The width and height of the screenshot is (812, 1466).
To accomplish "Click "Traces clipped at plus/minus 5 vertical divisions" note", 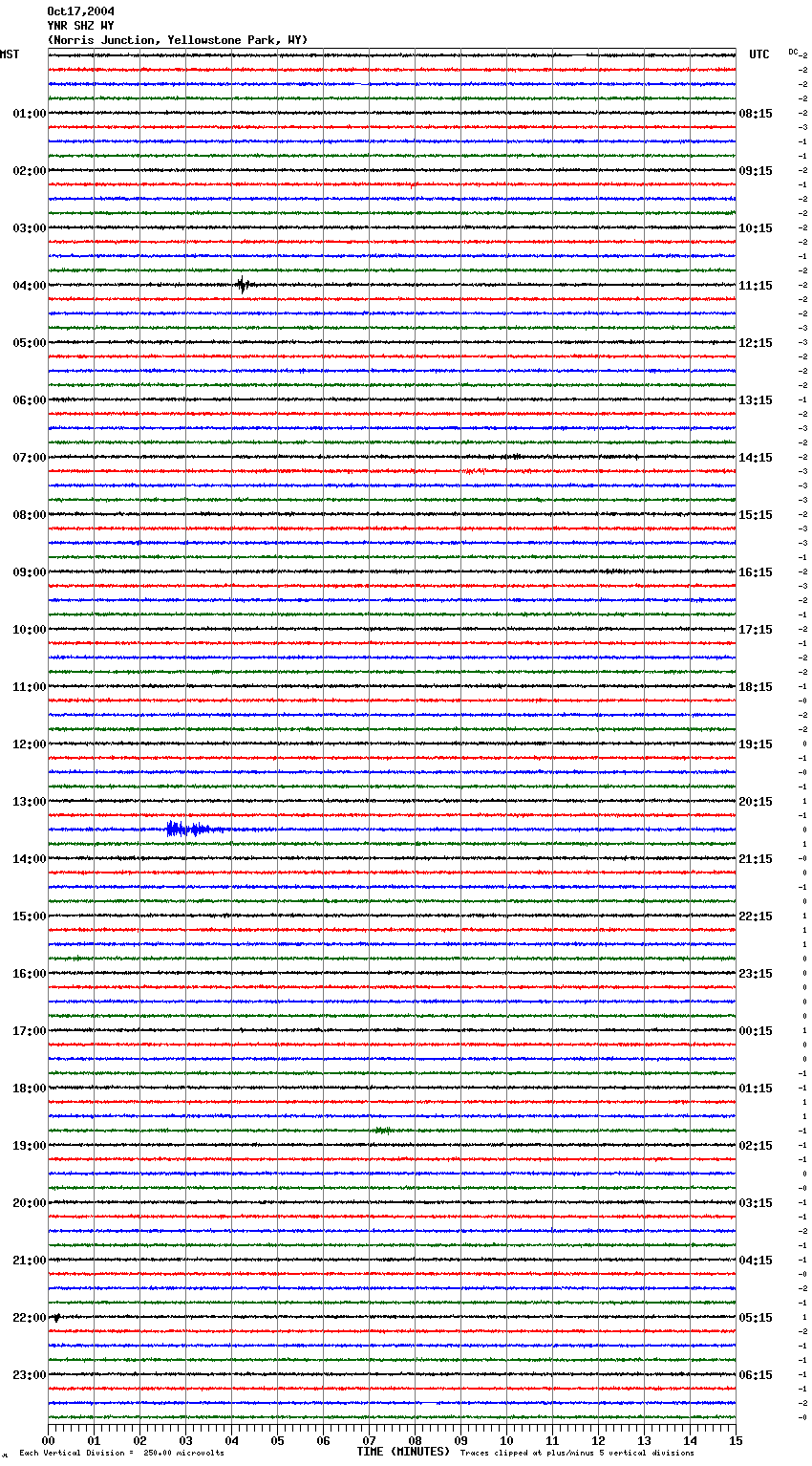I will 577,1453.
